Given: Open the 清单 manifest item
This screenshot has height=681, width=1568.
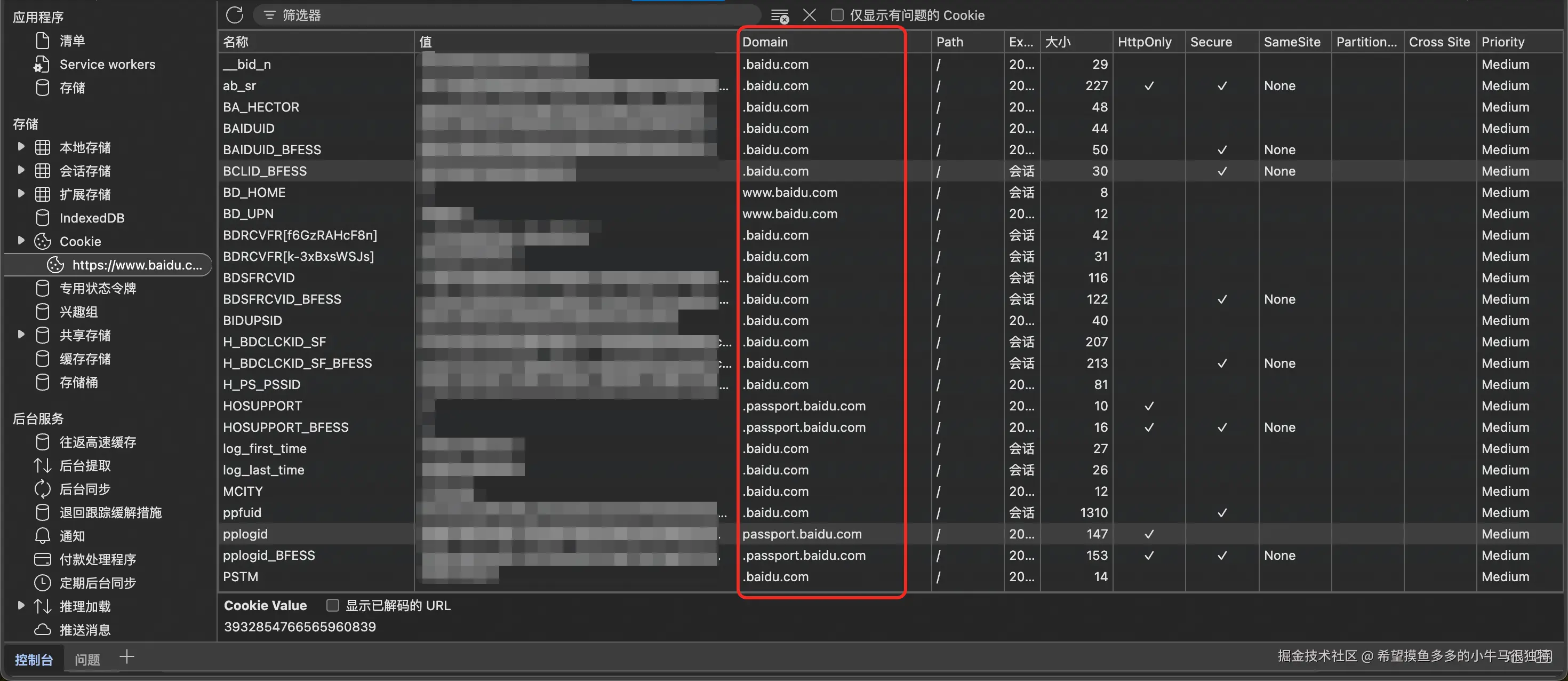Looking at the screenshot, I should pyautogui.click(x=72, y=41).
